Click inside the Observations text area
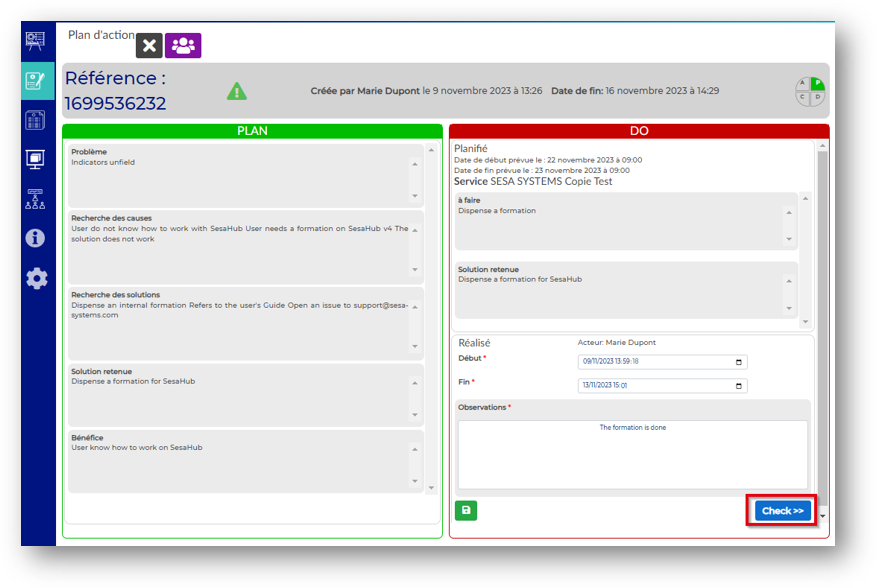The width and height of the screenshot is (877, 588). (x=632, y=455)
